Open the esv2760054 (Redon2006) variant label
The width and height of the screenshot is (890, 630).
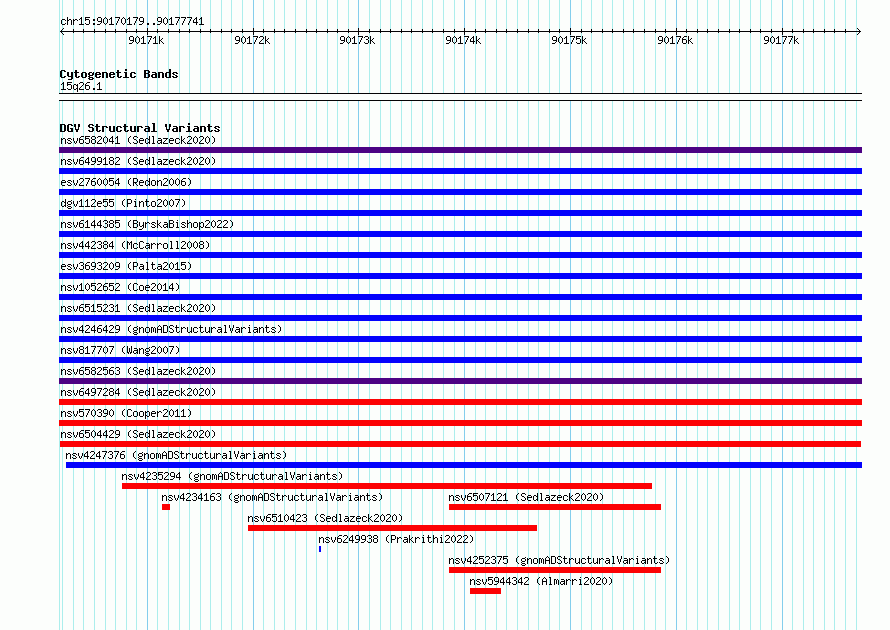click(126, 182)
